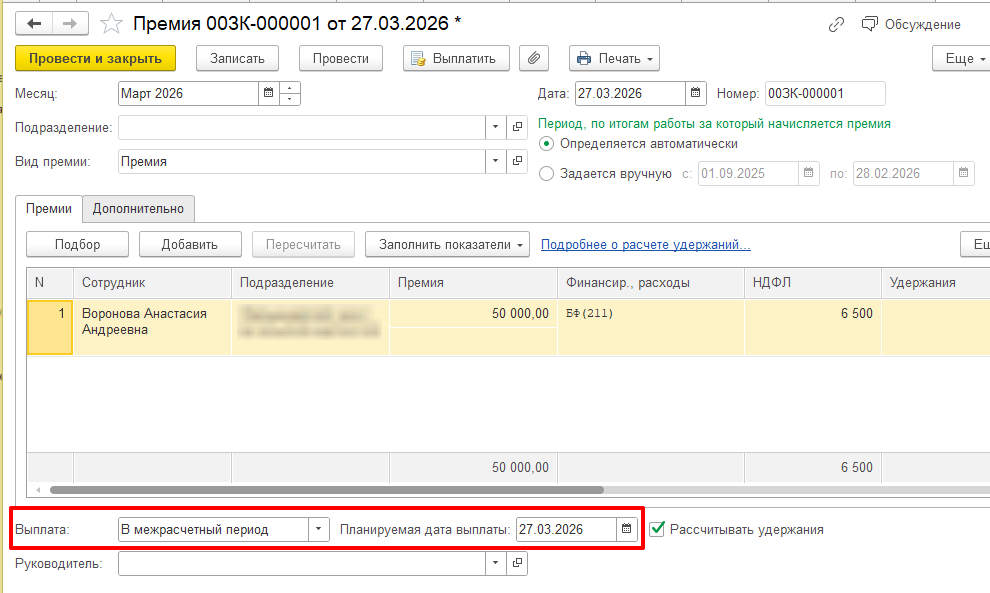990x593 pixels.
Task: Add document to favorites with star
Action: coord(112,24)
